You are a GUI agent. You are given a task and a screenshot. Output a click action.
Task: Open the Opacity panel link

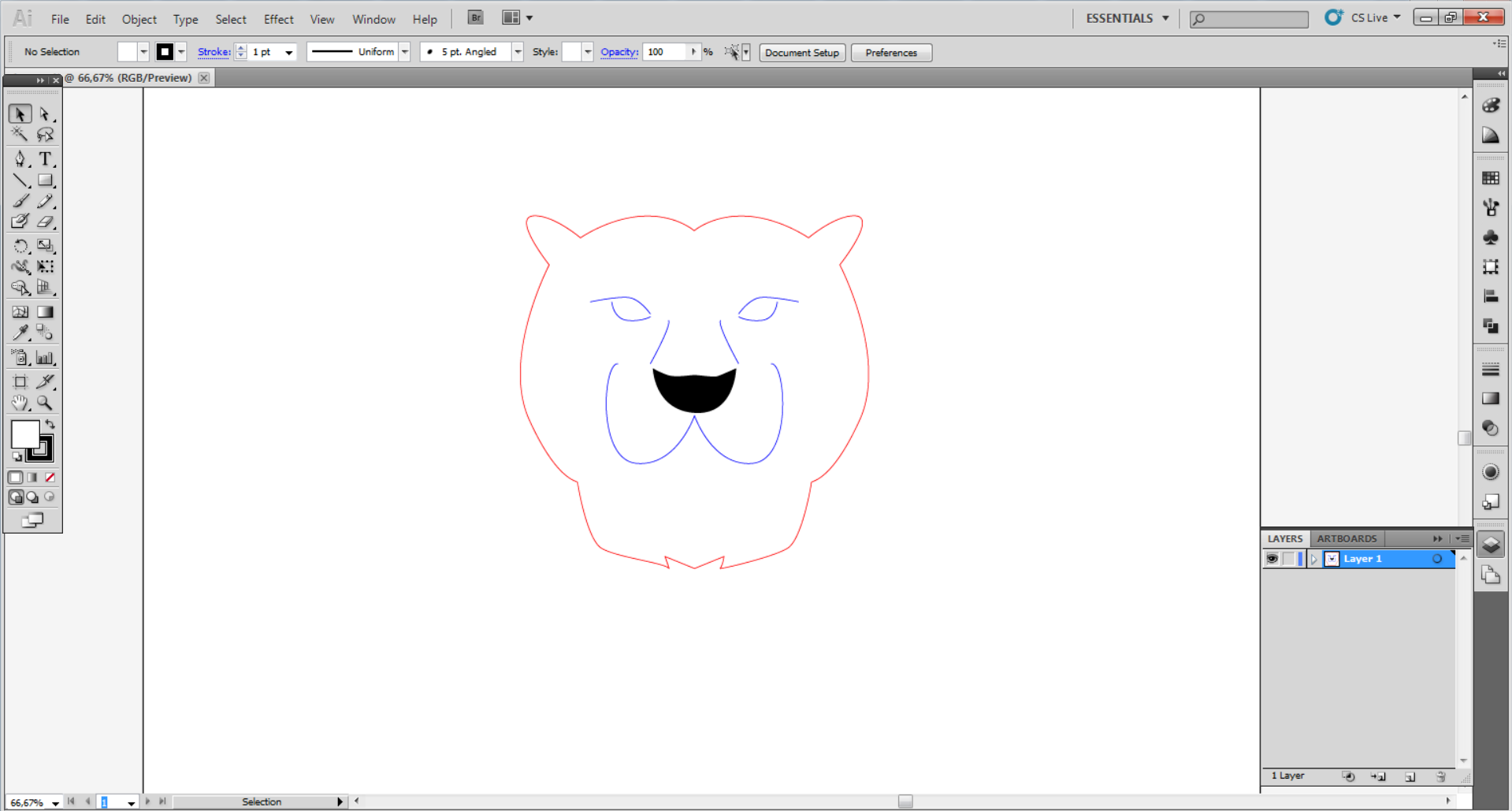pos(619,52)
